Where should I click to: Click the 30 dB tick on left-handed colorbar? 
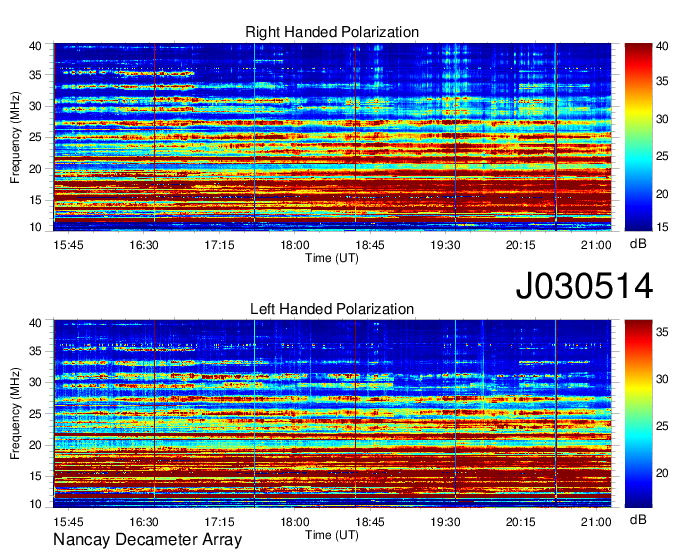[x=662, y=379]
